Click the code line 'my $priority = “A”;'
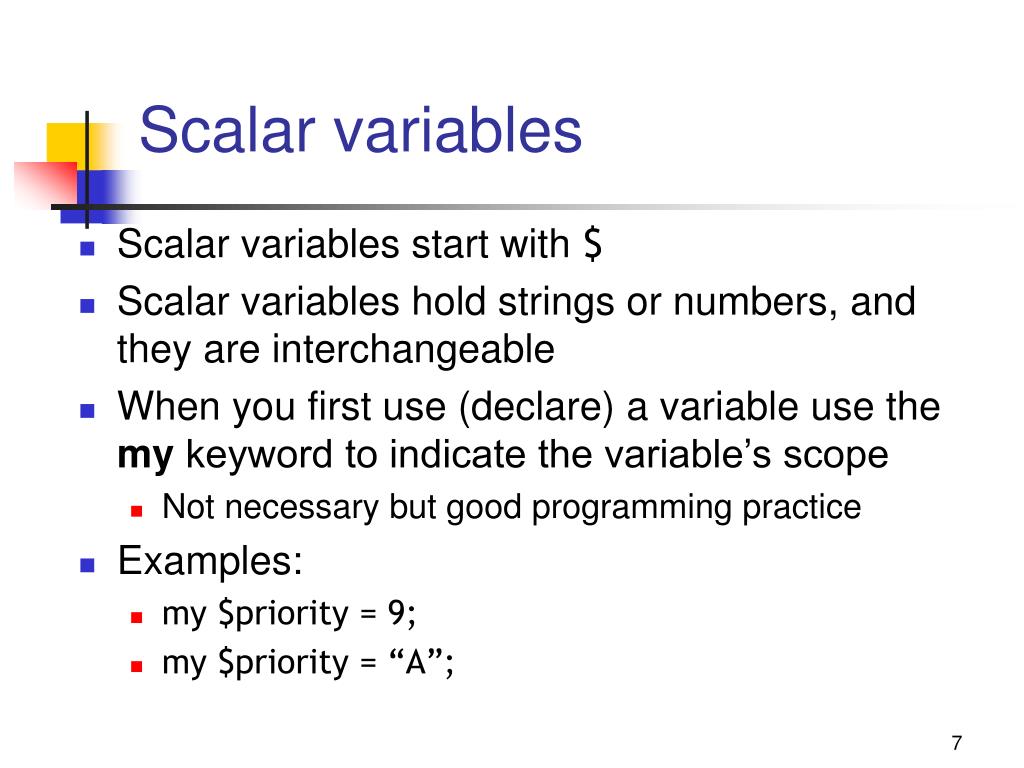 (308, 663)
